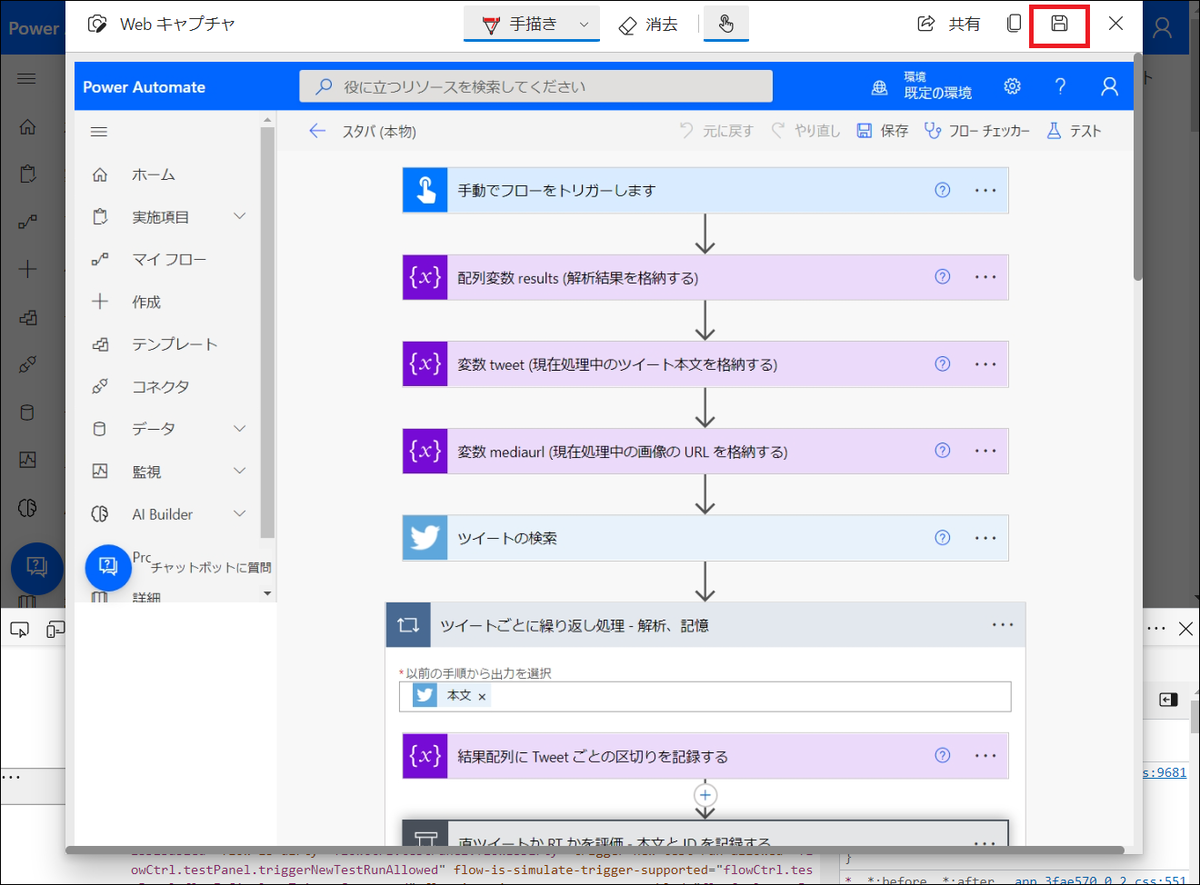Open My flows (マイ フロー)
Viewport: 1200px width, 885px height.
pos(168,259)
